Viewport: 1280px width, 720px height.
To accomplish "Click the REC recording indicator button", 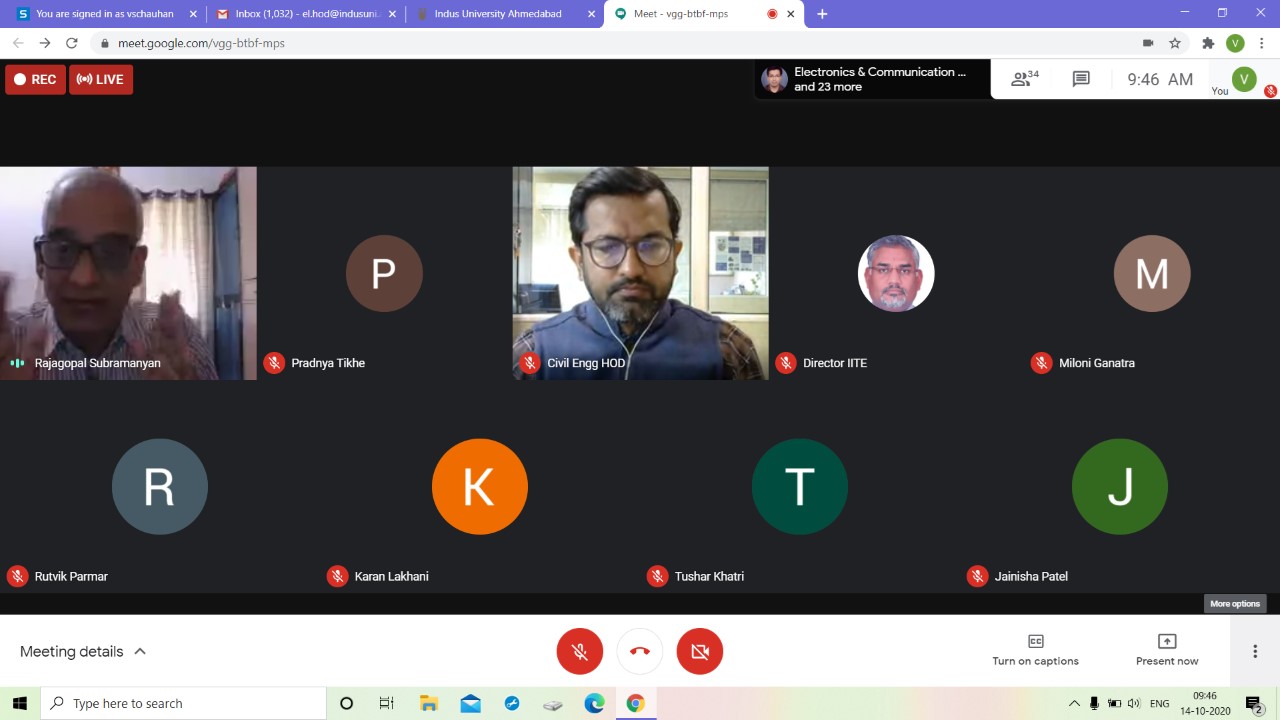I will pyautogui.click(x=35, y=79).
